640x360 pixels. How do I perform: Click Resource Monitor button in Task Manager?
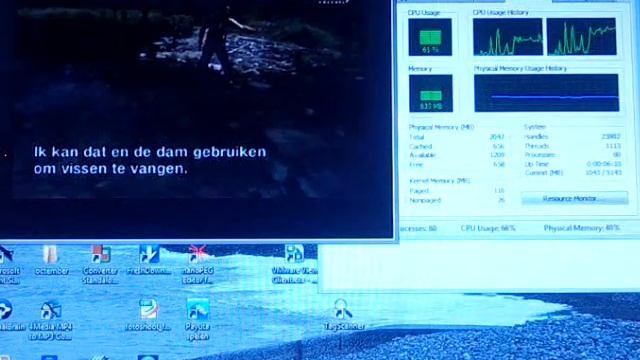(575, 198)
